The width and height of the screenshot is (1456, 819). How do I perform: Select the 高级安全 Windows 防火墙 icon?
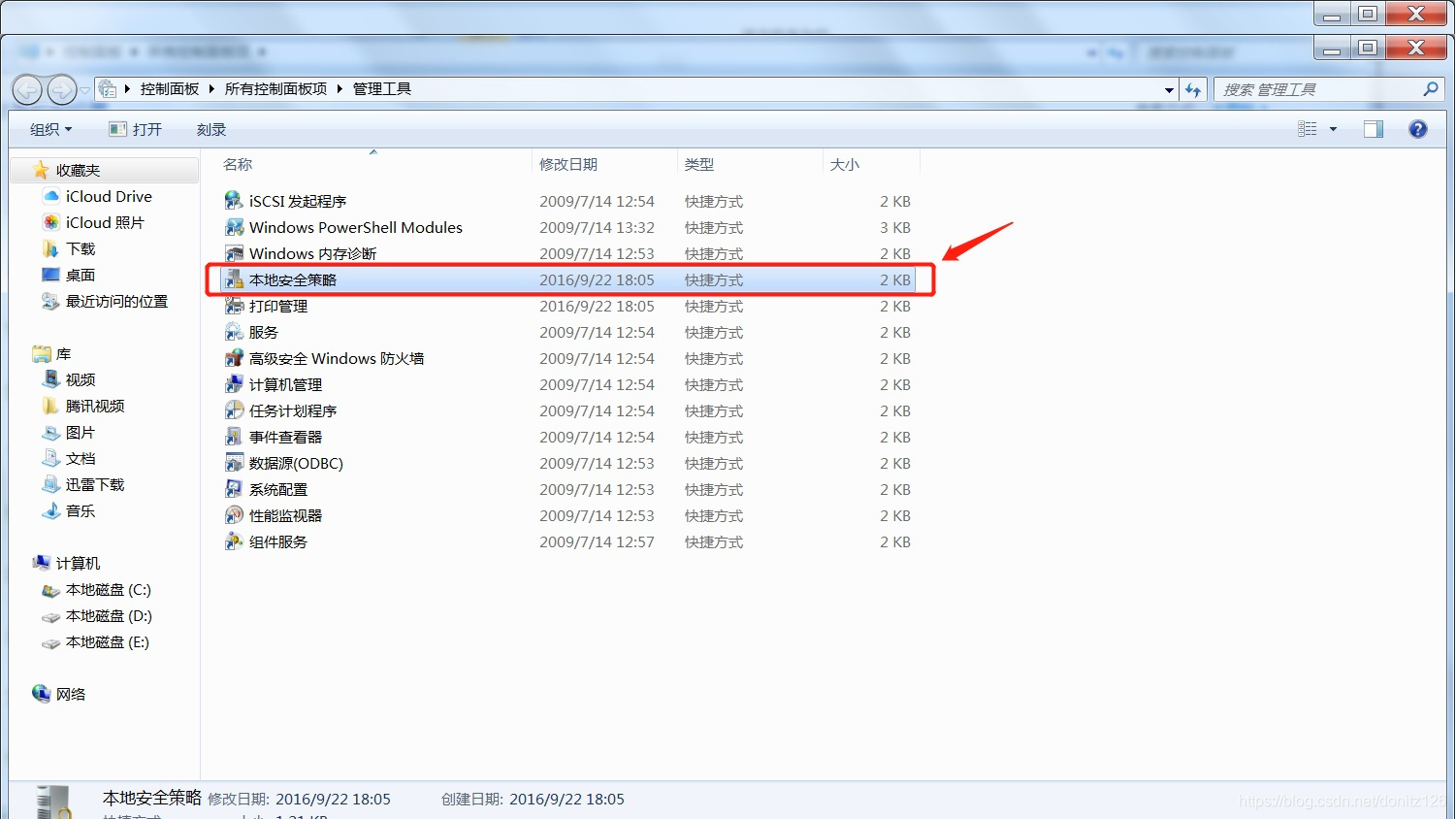[234, 359]
